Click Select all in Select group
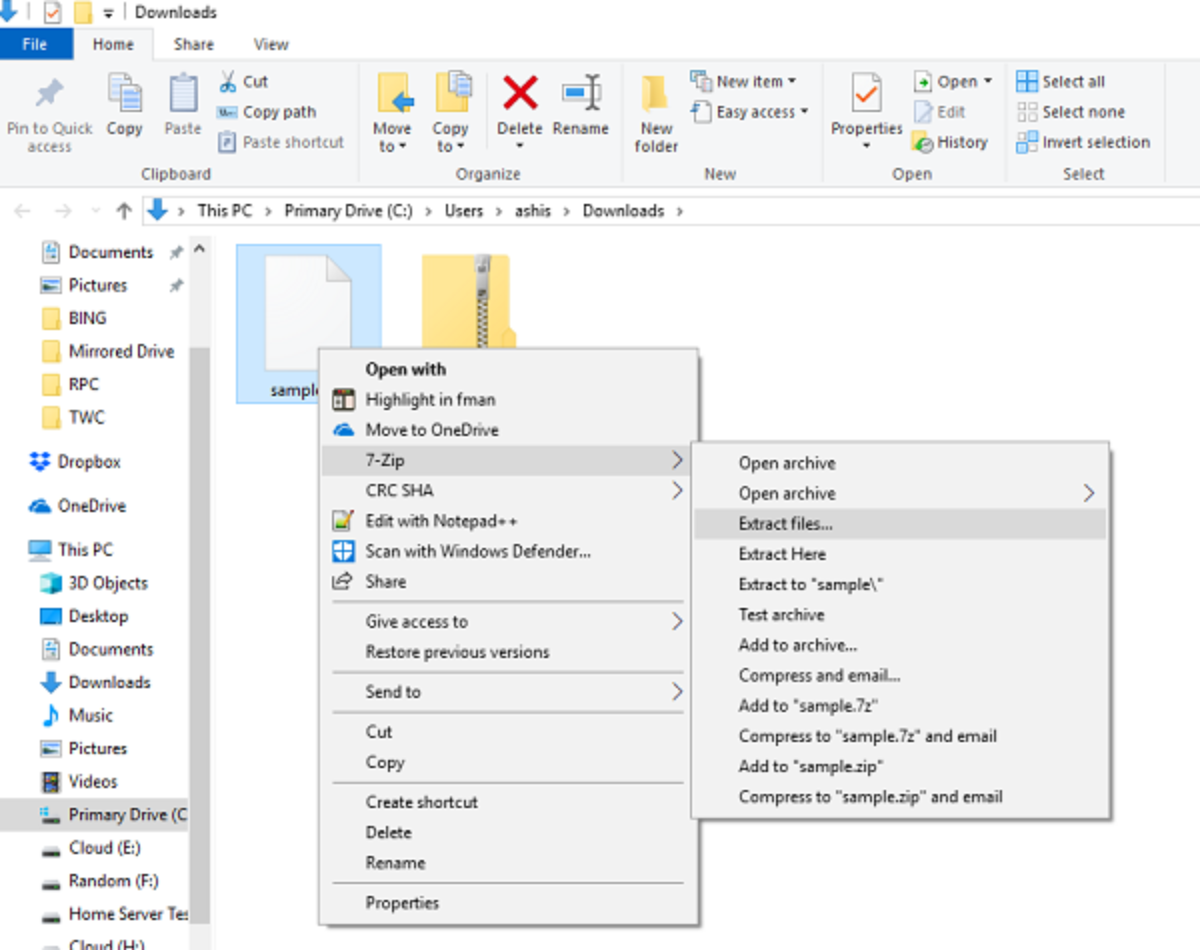The image size is (1200, 950). click(1062, 81)
